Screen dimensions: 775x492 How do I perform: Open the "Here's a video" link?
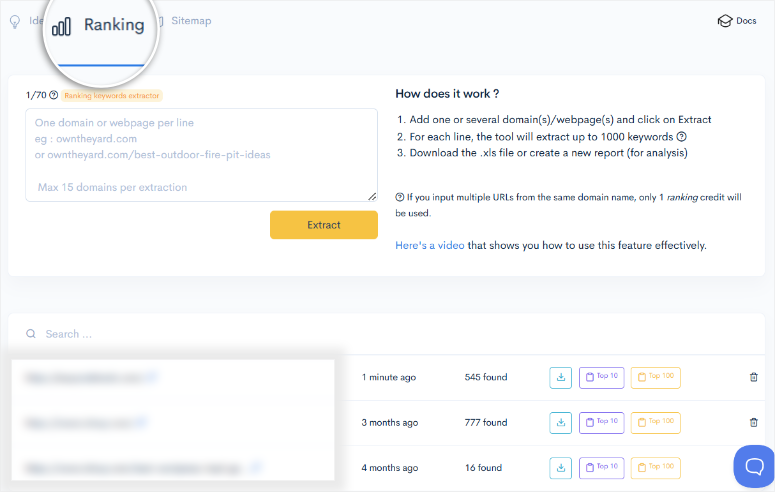coord(430,245)
